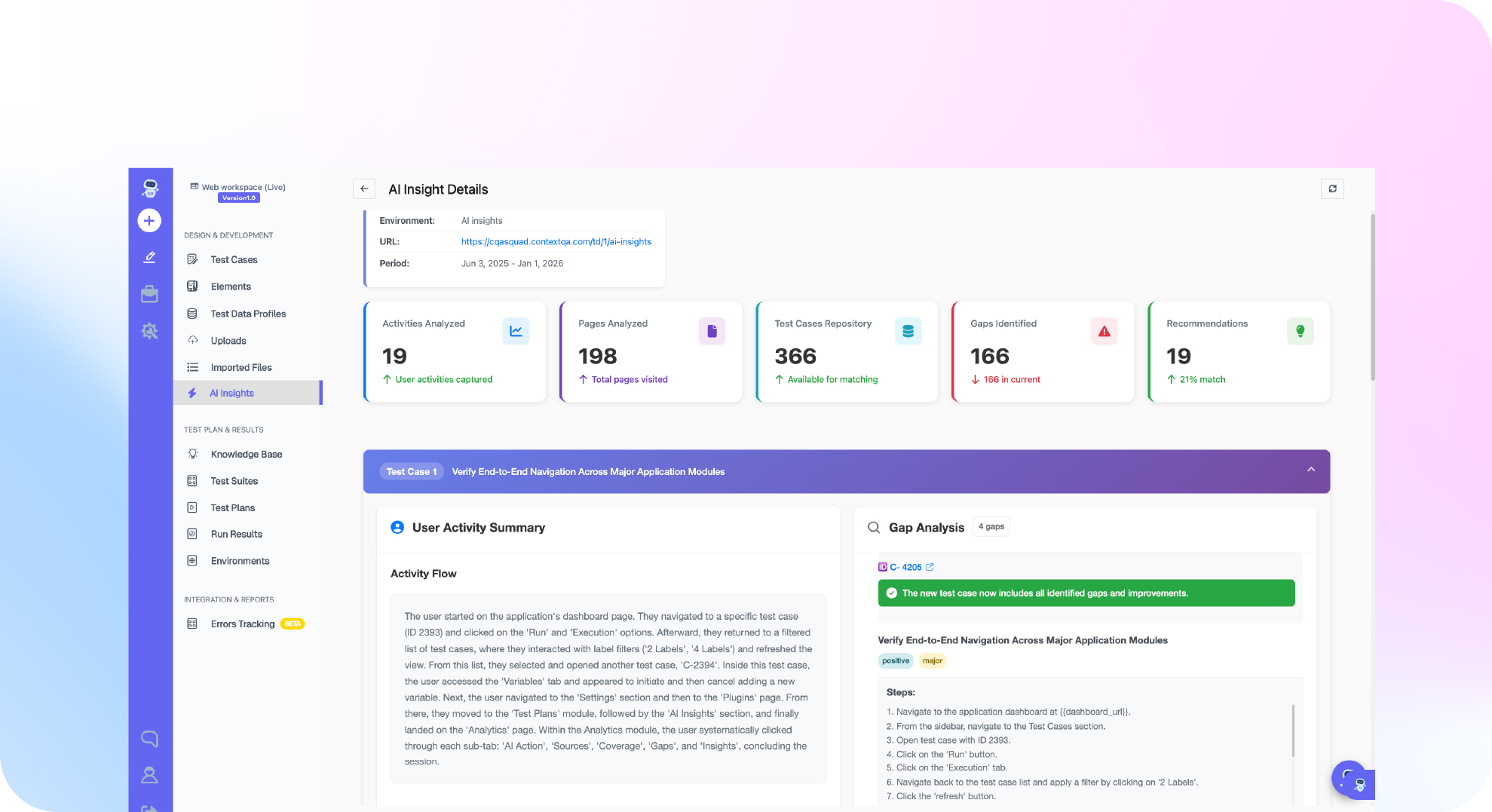Open test case C-4205 external link
1492x812 pixels.
[x=930, y=566]
